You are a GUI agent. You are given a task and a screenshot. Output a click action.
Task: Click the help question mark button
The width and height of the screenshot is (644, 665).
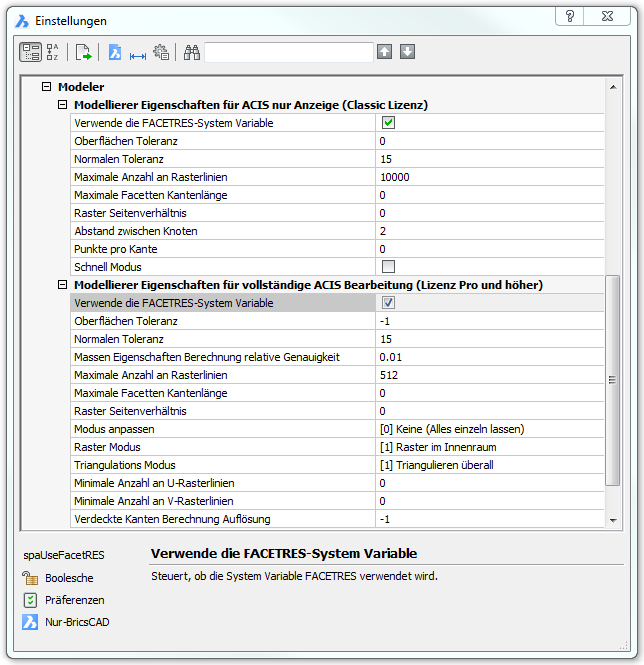pyautogui.click(x=569, y=17)
